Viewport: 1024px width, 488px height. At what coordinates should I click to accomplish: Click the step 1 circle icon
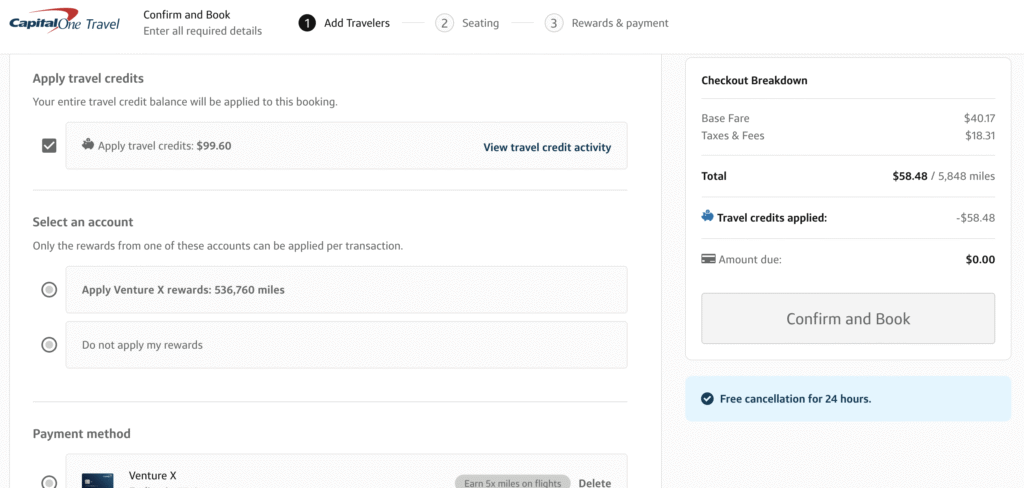307,23
